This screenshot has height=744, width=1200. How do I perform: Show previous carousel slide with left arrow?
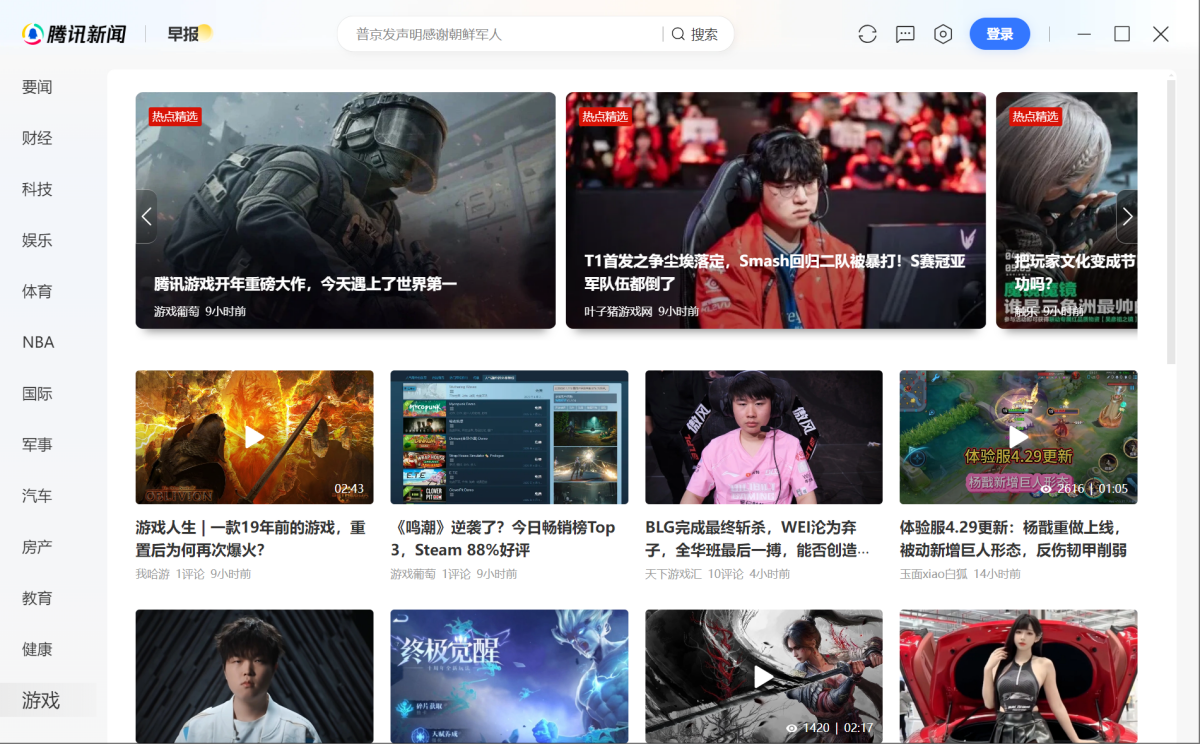(147, 217)
